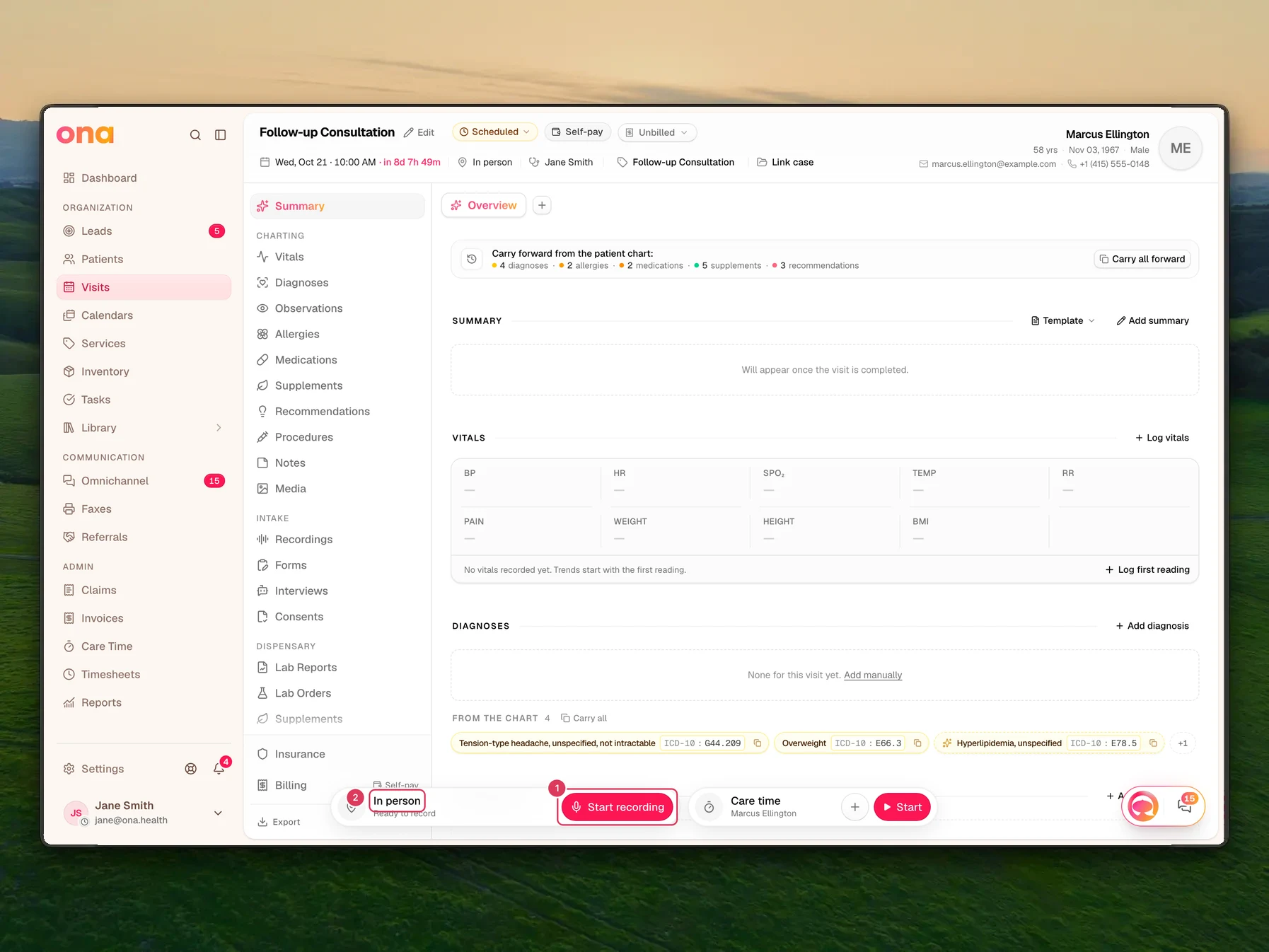Switch to the Overview tab
The width and height of the screenshot is (1269, 952).
coord(484,205)
